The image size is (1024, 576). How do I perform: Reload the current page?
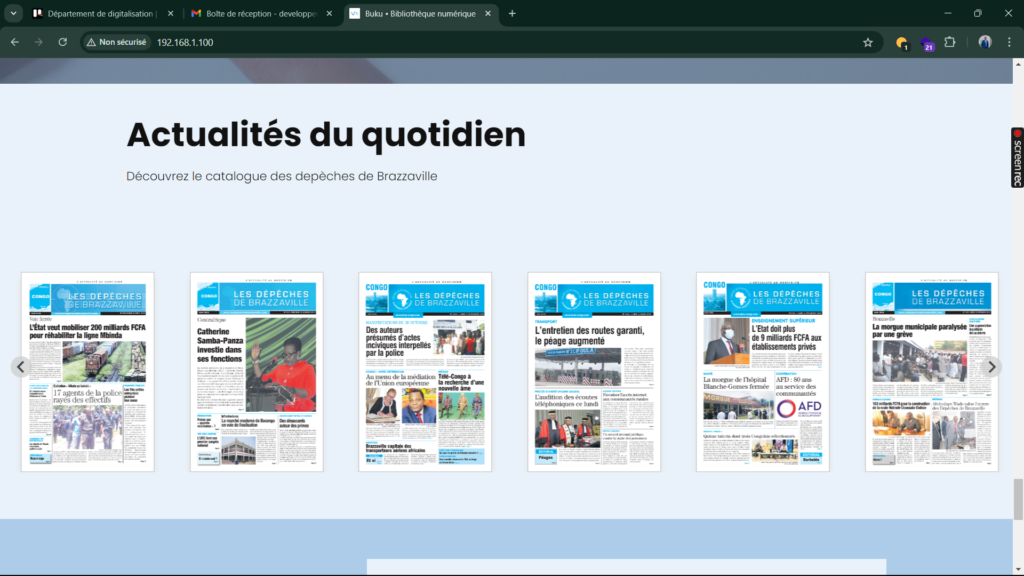point(63,42)
